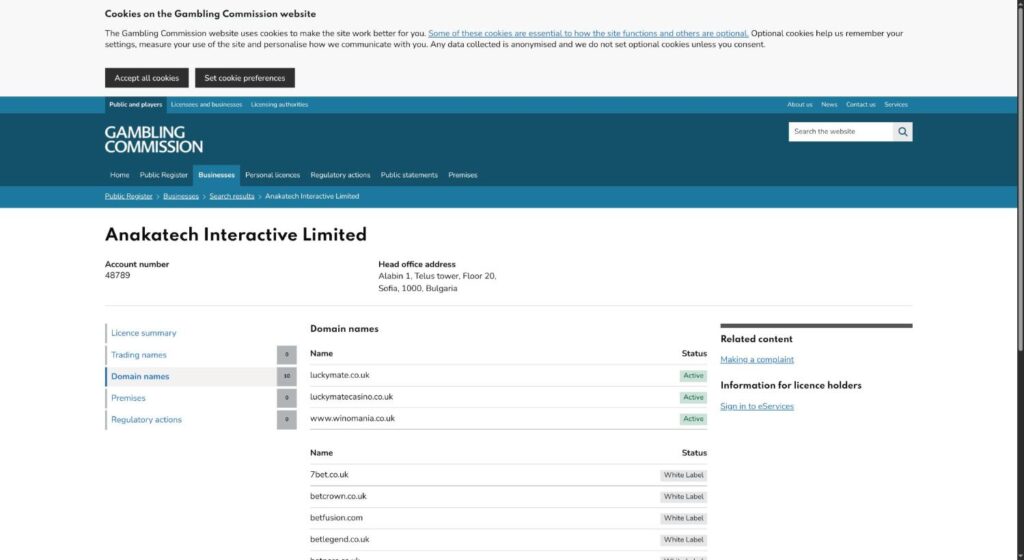Screen dimensions: 1024x560
Task: Open Regulatory actions in sidebar list
Action: [x=146, y=420]
